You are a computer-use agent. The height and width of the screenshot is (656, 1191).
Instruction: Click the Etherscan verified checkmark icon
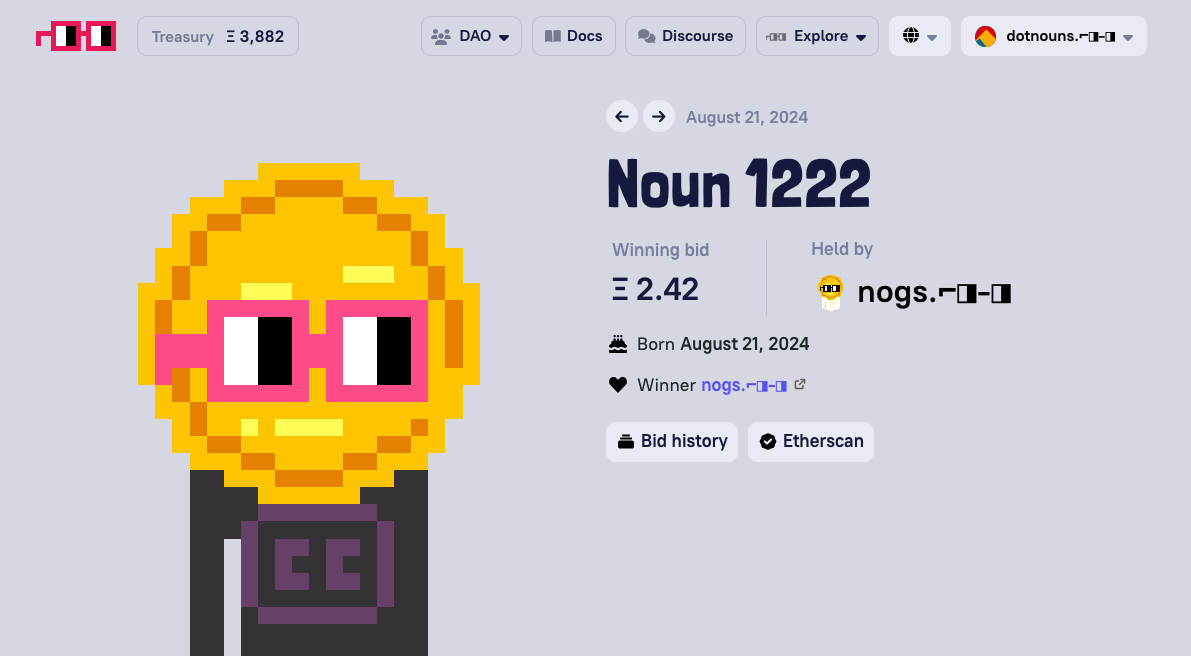[768, 441]
